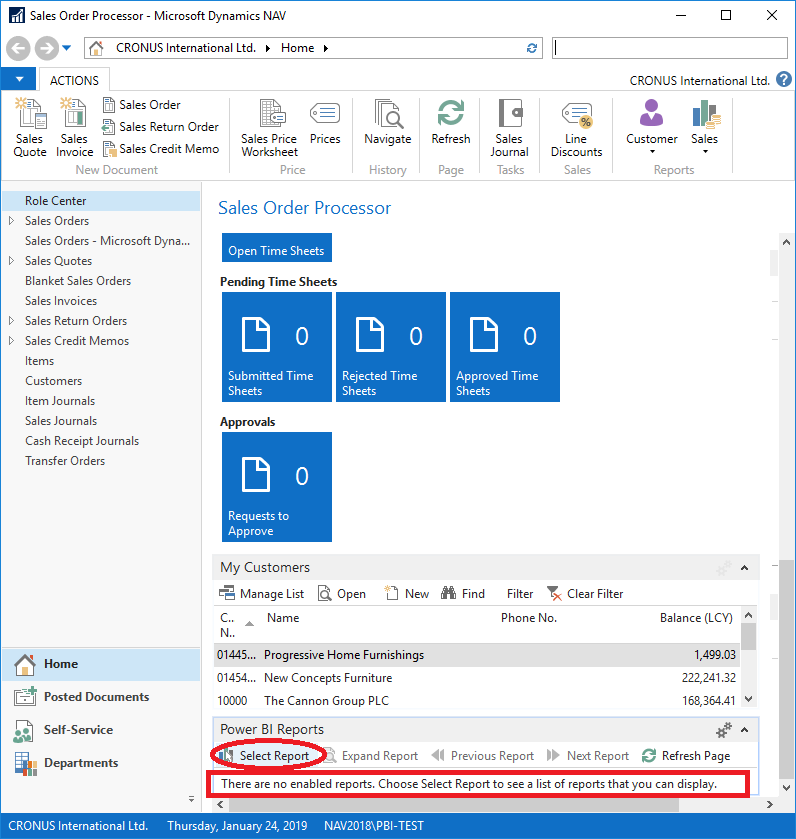Collapse the My Customers part

[x=744, y=568]
